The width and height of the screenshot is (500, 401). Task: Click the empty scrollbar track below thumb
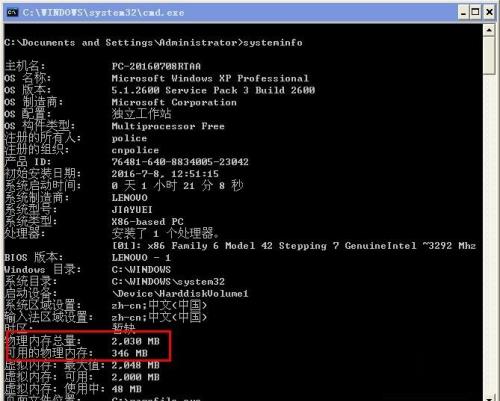pos(489,233)
